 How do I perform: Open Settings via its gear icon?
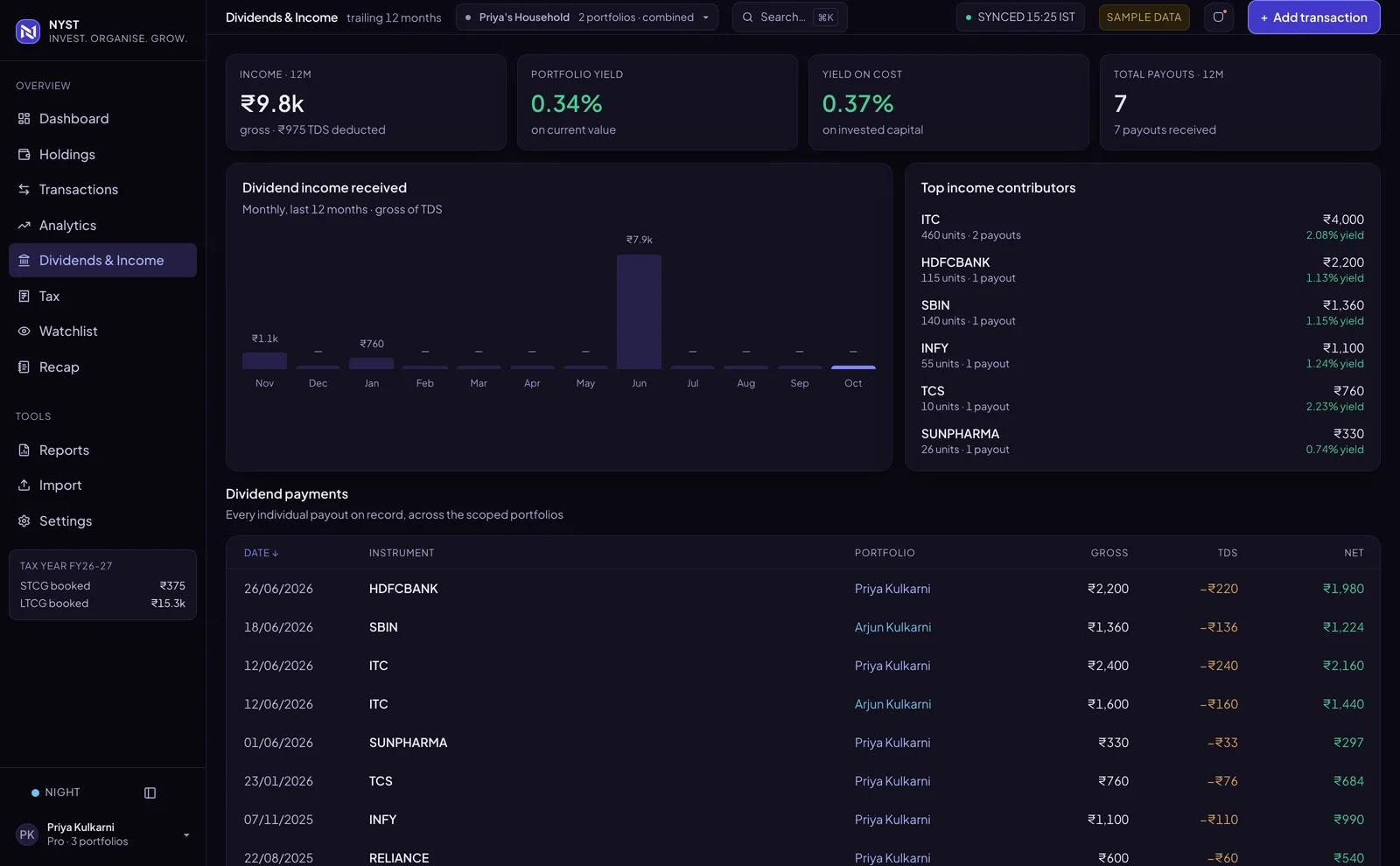tap(24, 520)
